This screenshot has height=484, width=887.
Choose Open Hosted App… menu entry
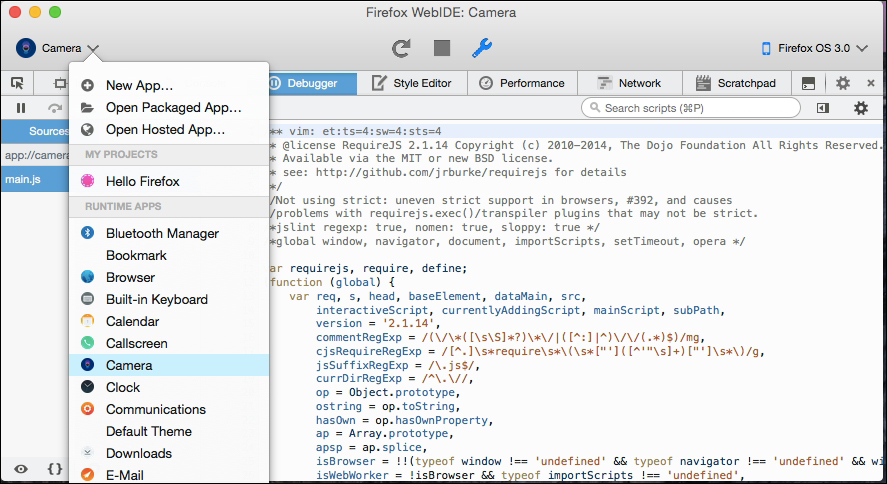coord(169,129)
